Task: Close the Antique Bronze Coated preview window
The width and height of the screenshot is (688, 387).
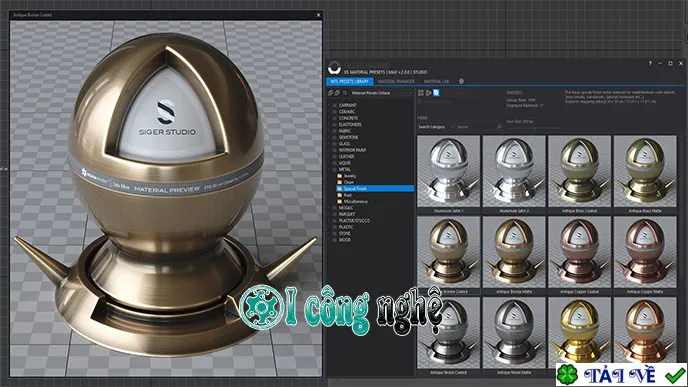Action: pyautogui.click(x=319, y=15)
